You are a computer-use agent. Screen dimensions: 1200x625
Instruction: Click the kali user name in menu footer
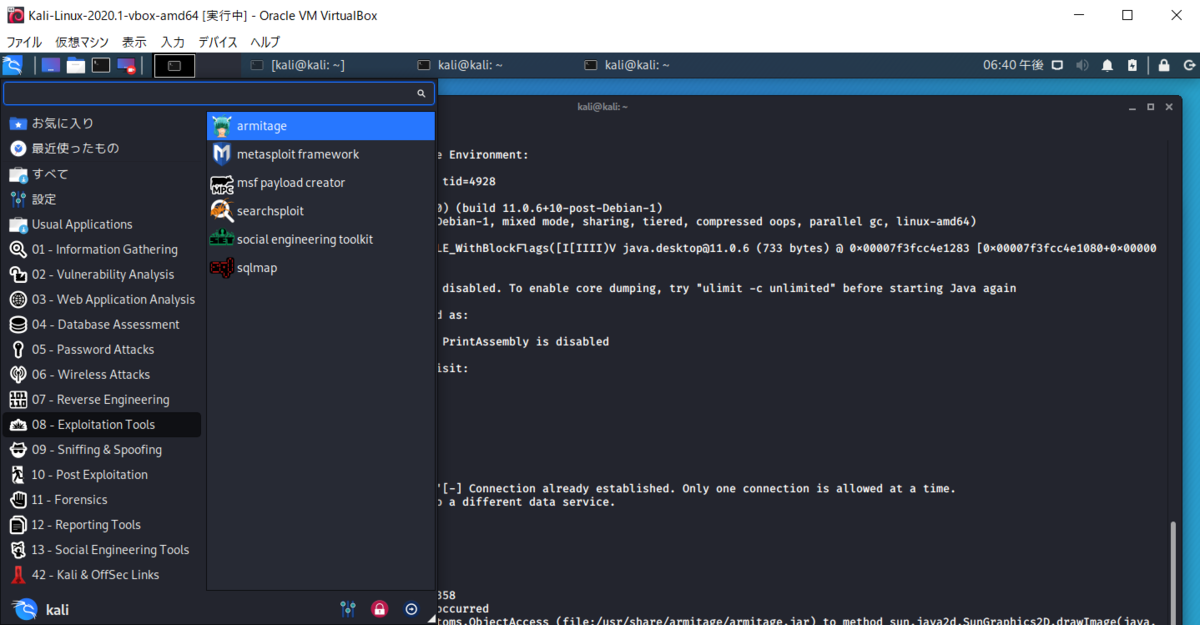click(57, 609)
